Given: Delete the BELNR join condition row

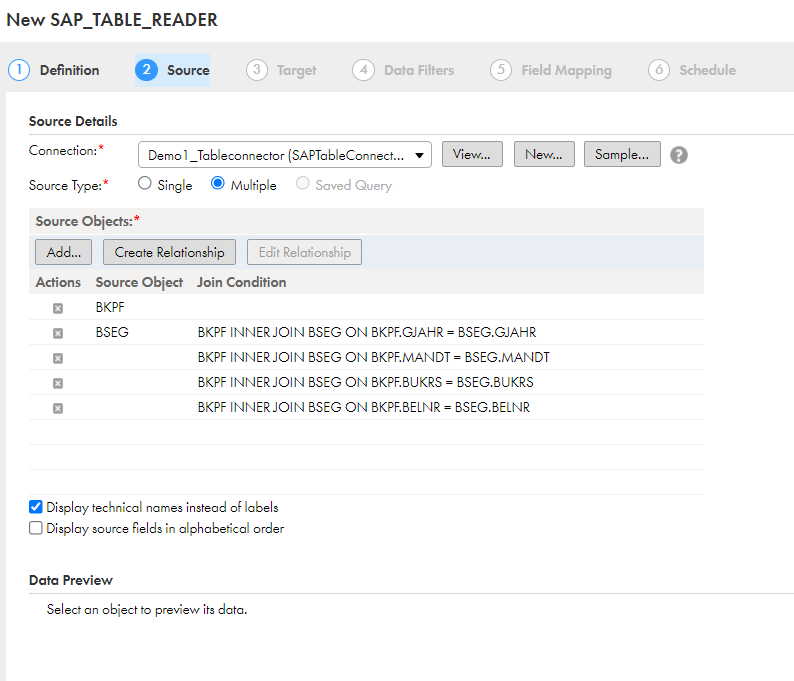Looking at the screenshot, I should click(x=58, y=408).
